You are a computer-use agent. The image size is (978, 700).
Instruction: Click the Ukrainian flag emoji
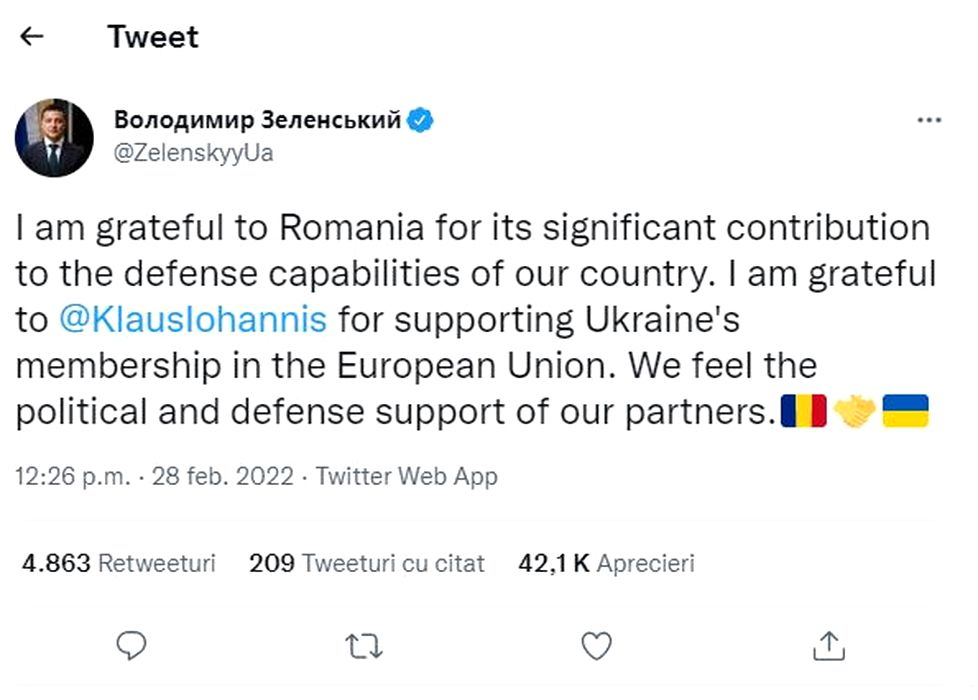(x=905, y=410)
